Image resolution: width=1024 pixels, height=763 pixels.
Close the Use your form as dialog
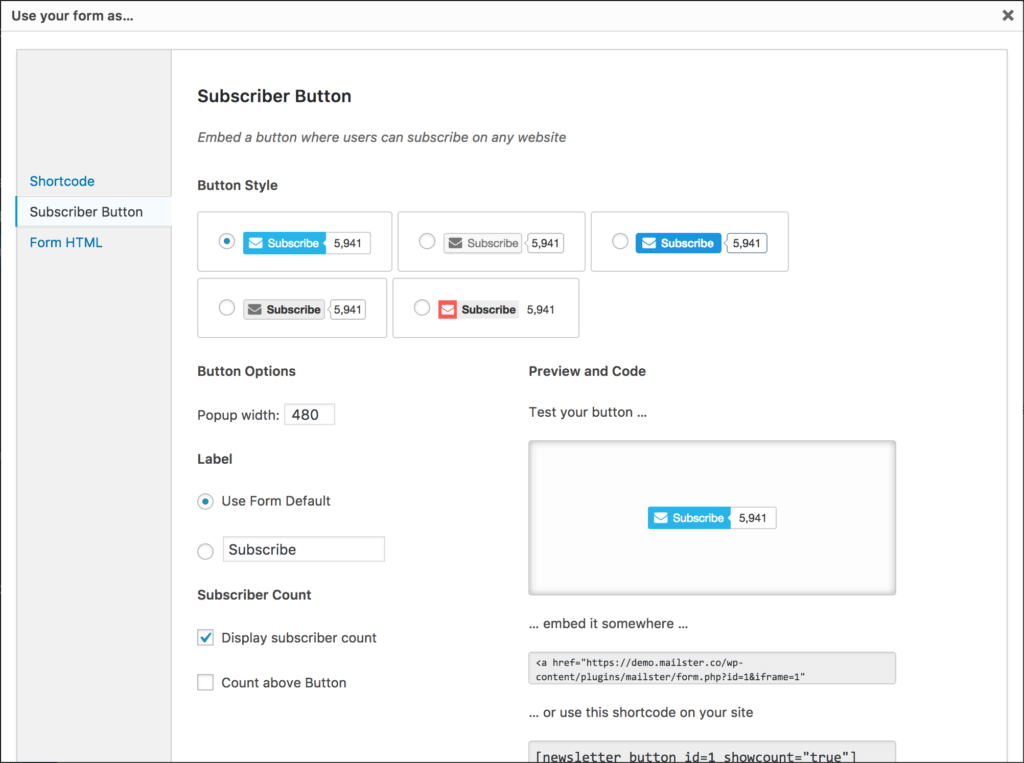tap(1007, 15)
